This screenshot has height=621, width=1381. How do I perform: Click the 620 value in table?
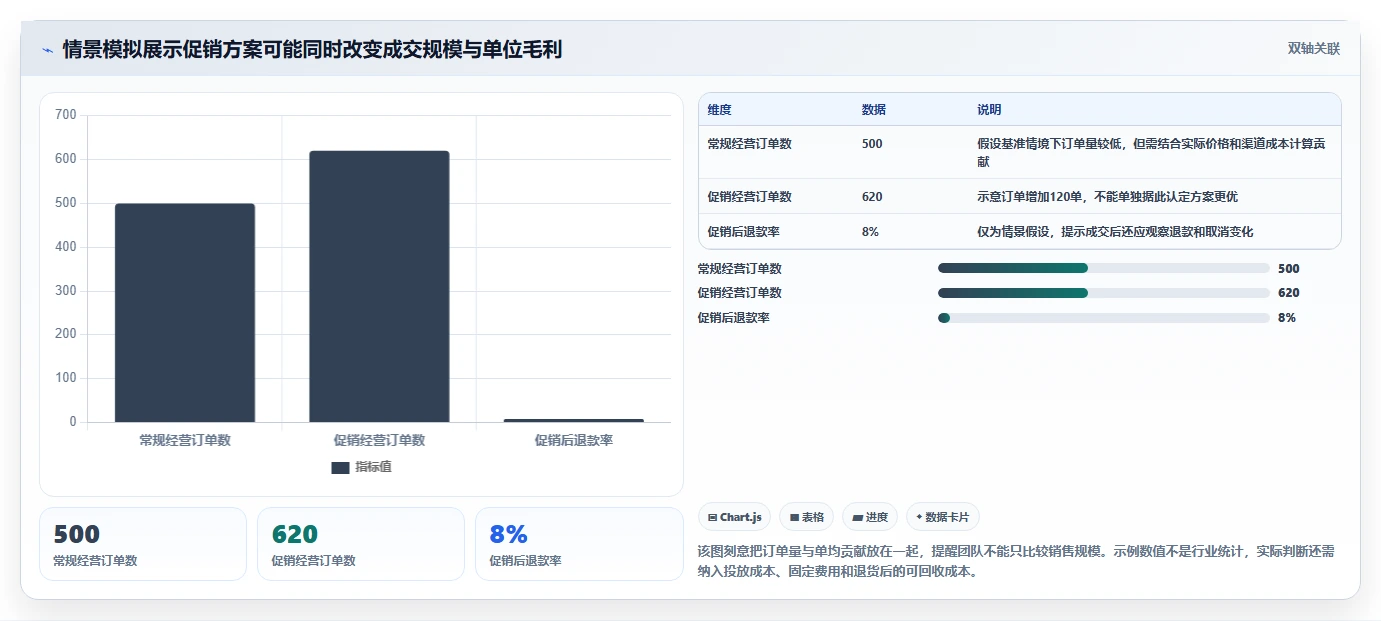coord(872,197)
